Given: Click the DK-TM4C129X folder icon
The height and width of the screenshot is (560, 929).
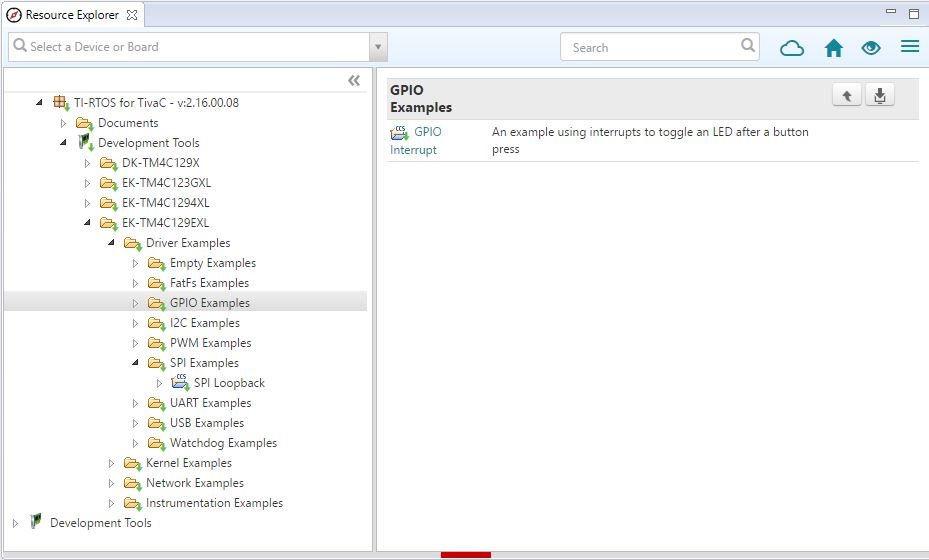Looking at the screenshot, I should pos(108,163).
